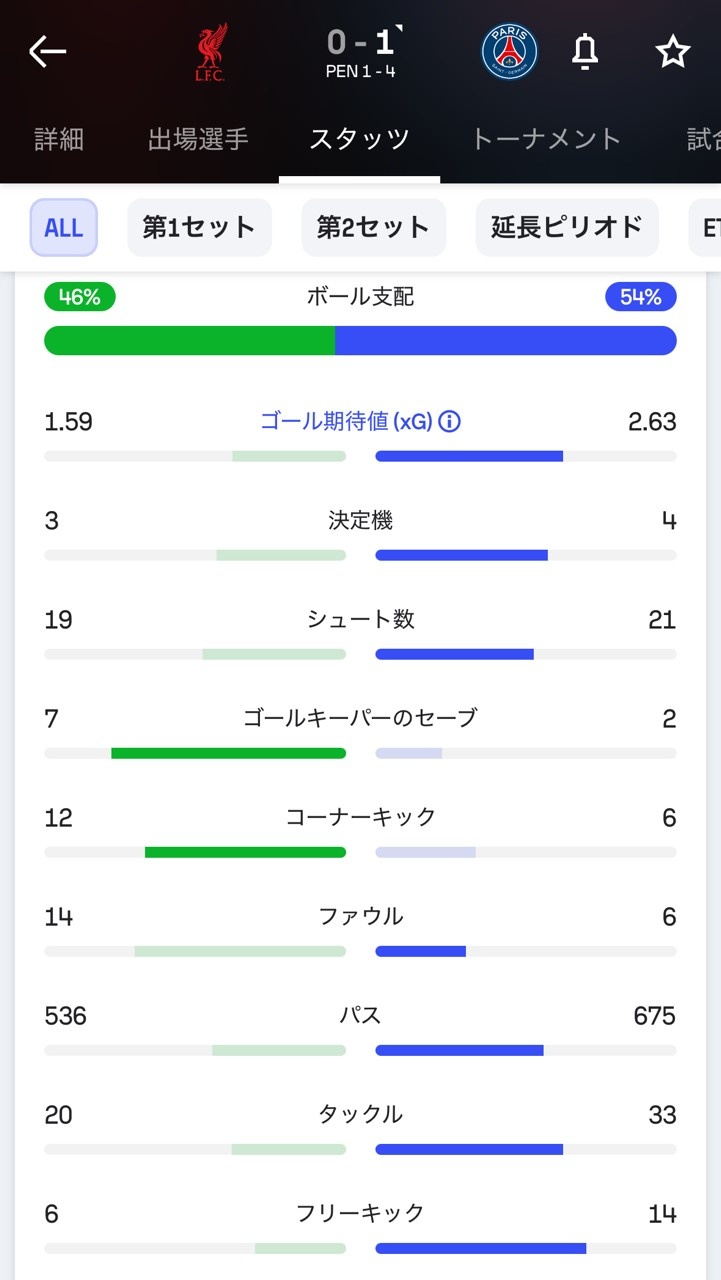Open the ゴール期待値 (xG) link

coord(346,422)
